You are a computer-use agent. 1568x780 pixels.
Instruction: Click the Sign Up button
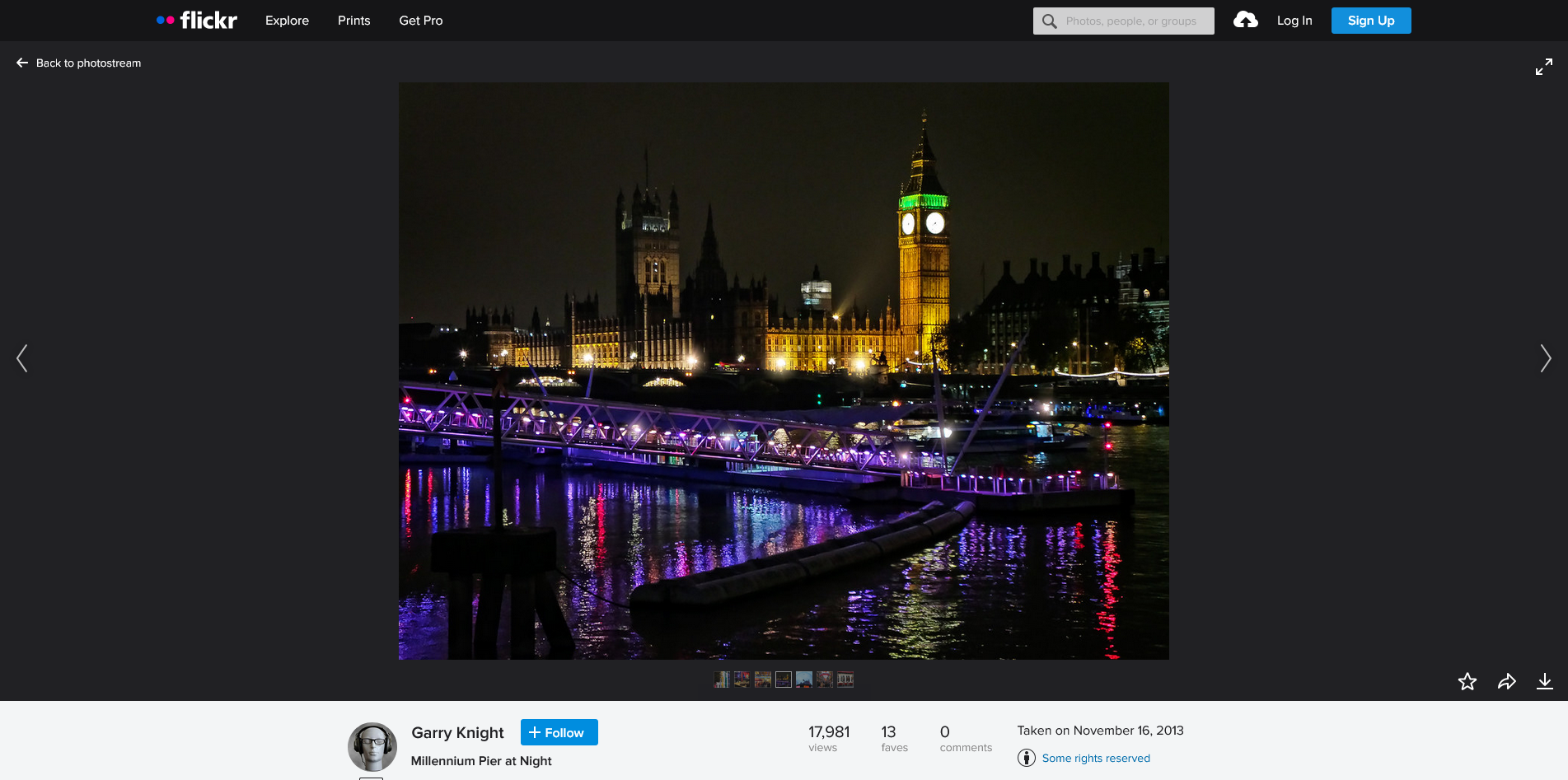1371,21
